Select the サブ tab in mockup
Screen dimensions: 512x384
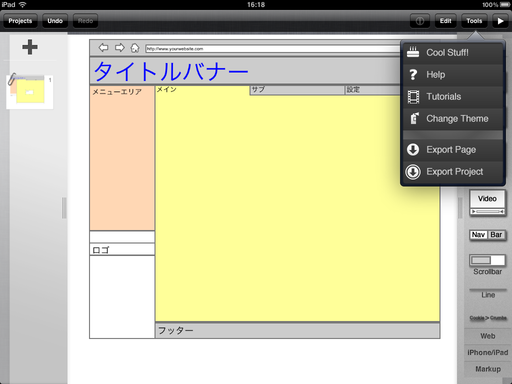297,90
